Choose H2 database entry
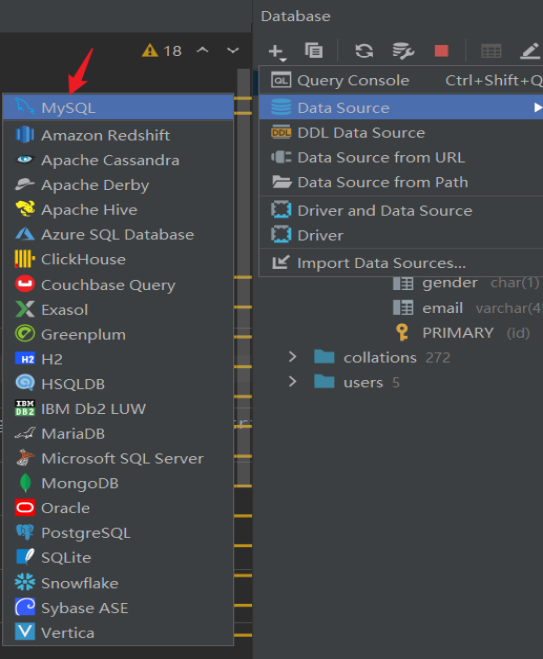Viewport: 543px width, 659px height. 118,359
